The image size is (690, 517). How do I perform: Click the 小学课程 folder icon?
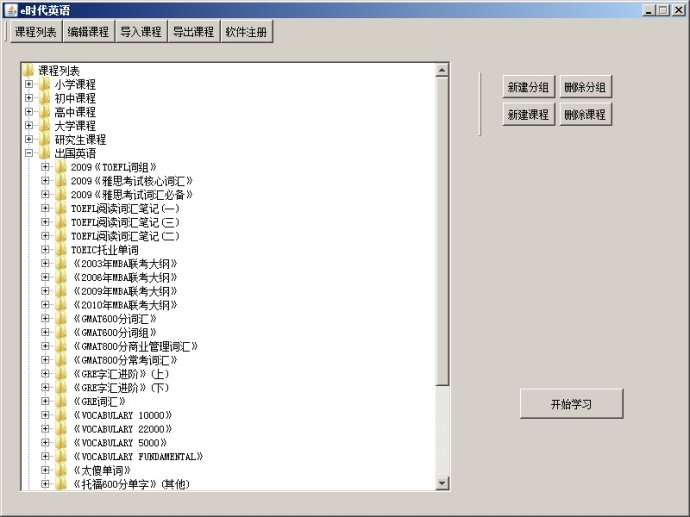click(x=44, y=84)
